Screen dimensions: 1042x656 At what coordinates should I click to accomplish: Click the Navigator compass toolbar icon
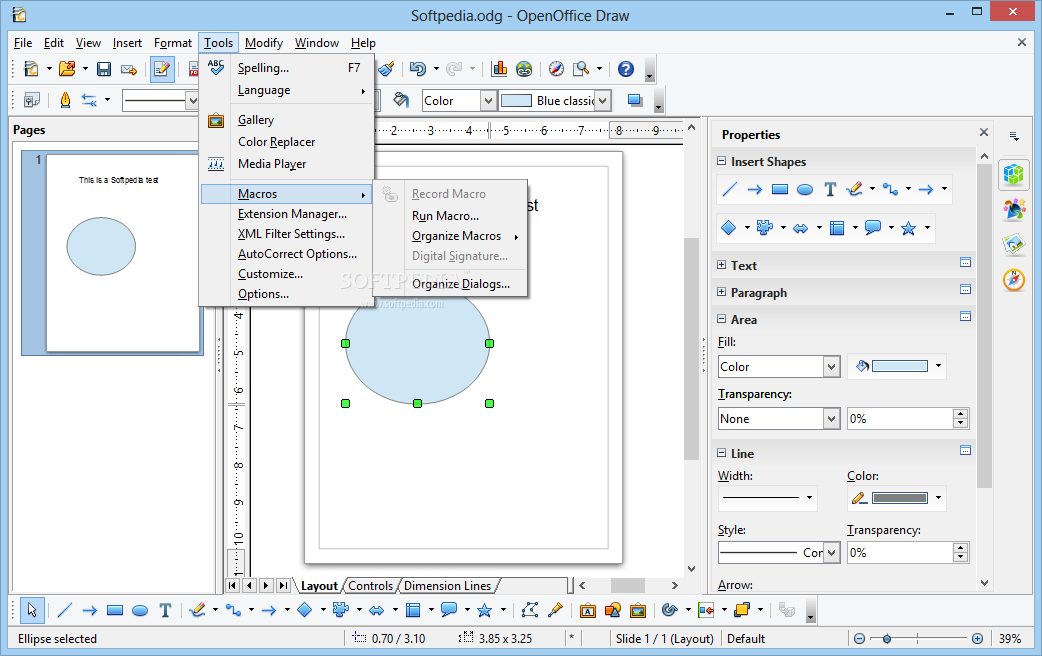[x=556, y=68]
